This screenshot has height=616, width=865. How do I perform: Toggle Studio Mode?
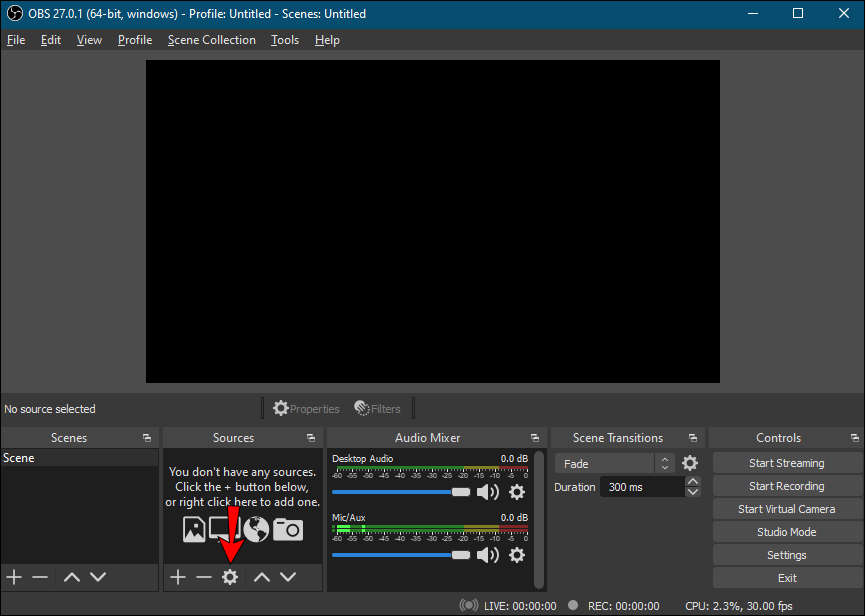point(786,532)
